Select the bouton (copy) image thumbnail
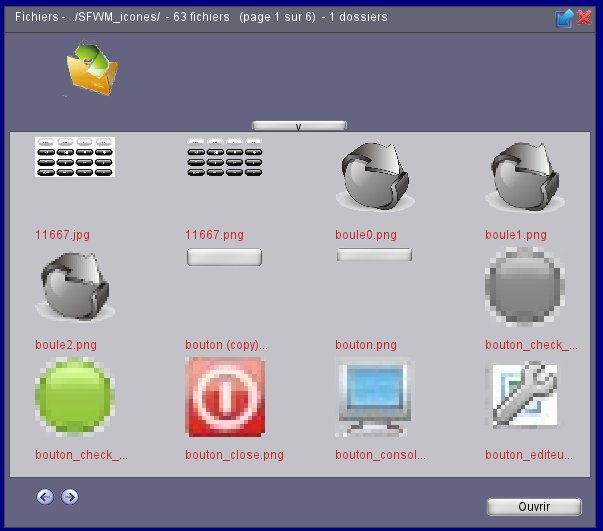Image resolution: width=603 pixels, height=531 pixels. (225, 258)
